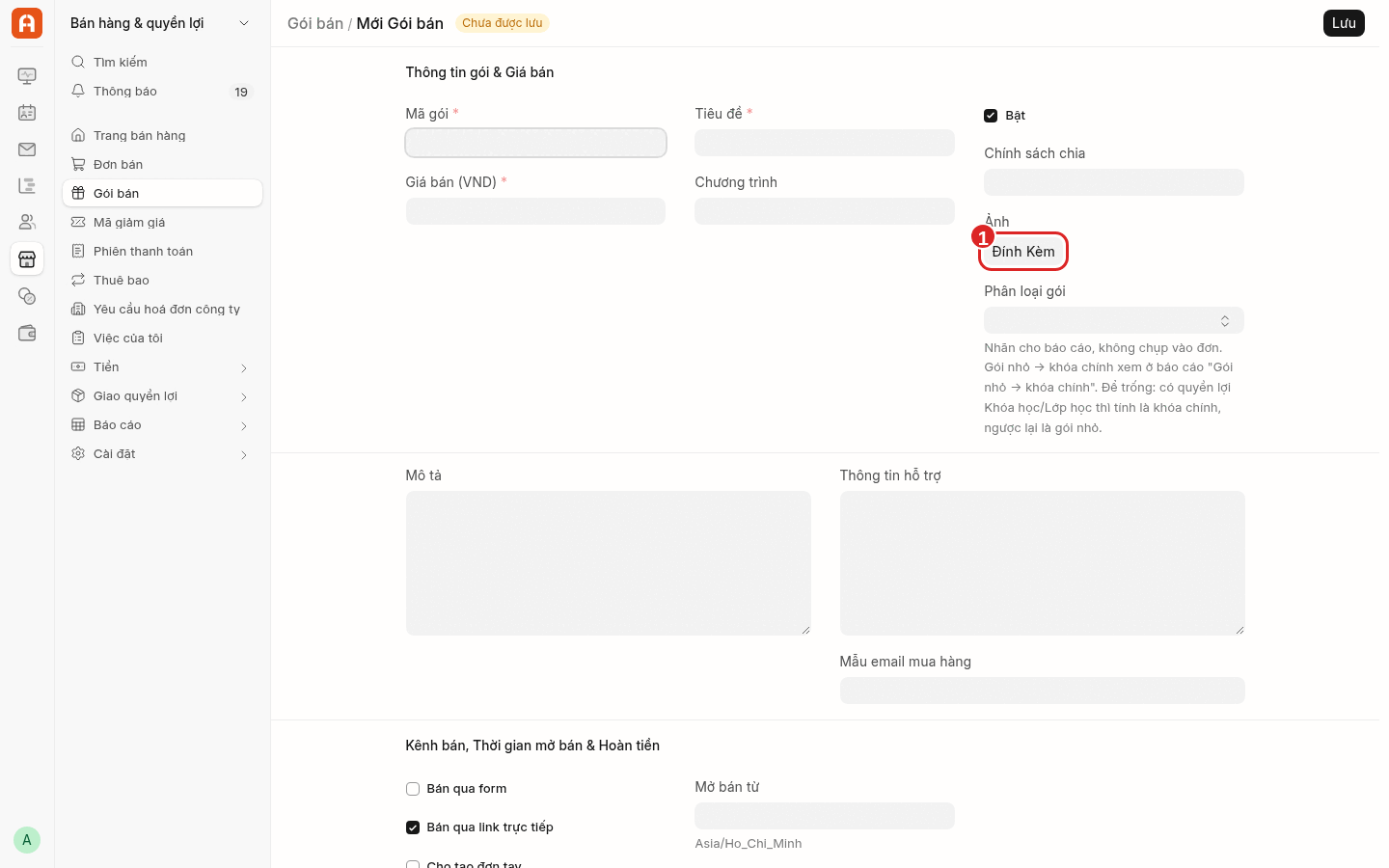Click the Đính Kèm attach button
This screenshot has height=868, width=1389.
coord(1023,252)
